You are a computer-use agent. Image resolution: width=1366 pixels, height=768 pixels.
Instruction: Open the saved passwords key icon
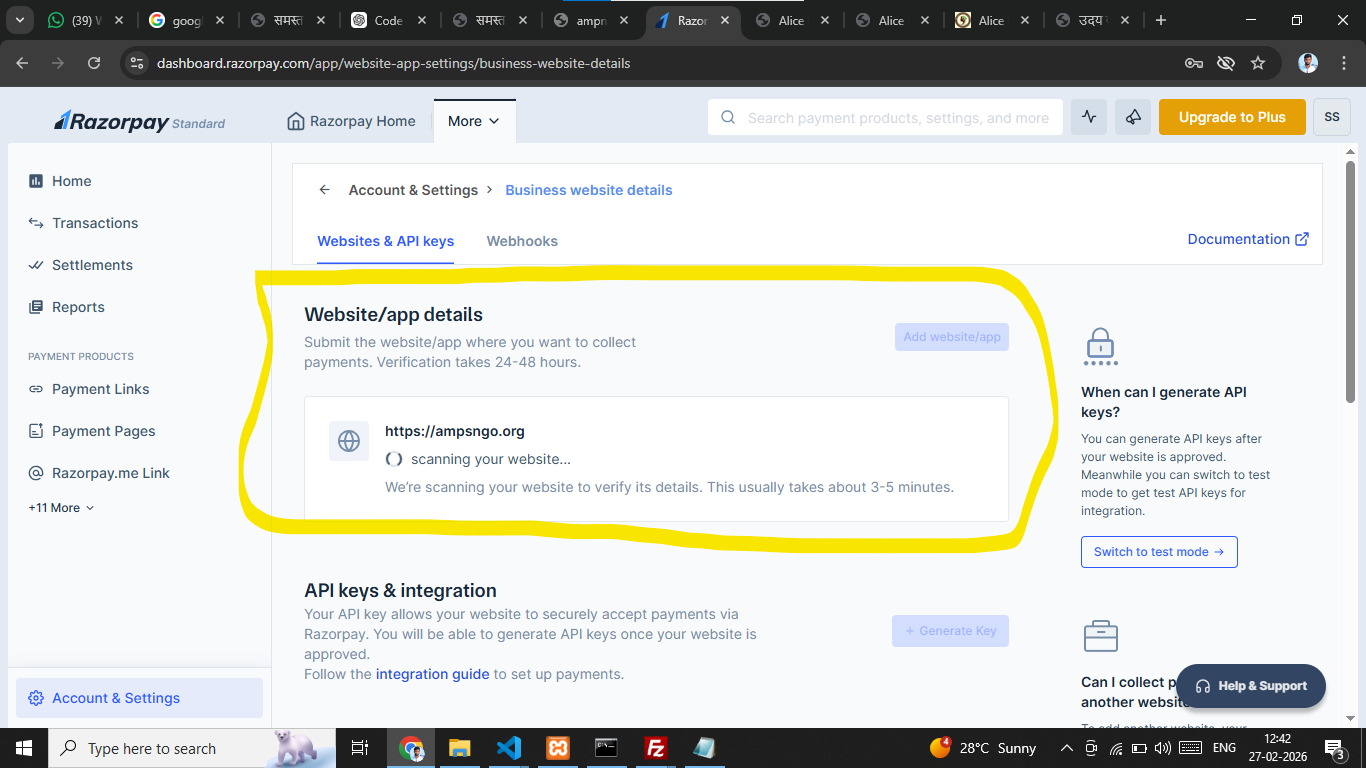coord(1194,63)
